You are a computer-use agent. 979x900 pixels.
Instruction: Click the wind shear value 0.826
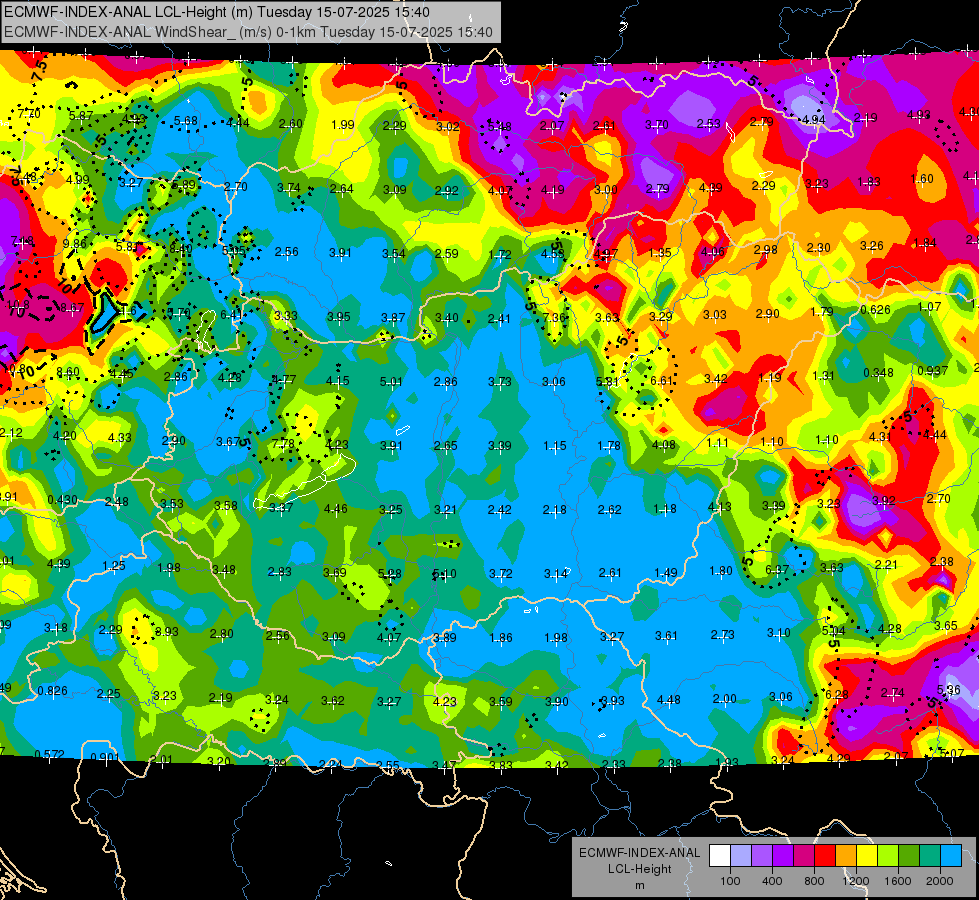52,691
